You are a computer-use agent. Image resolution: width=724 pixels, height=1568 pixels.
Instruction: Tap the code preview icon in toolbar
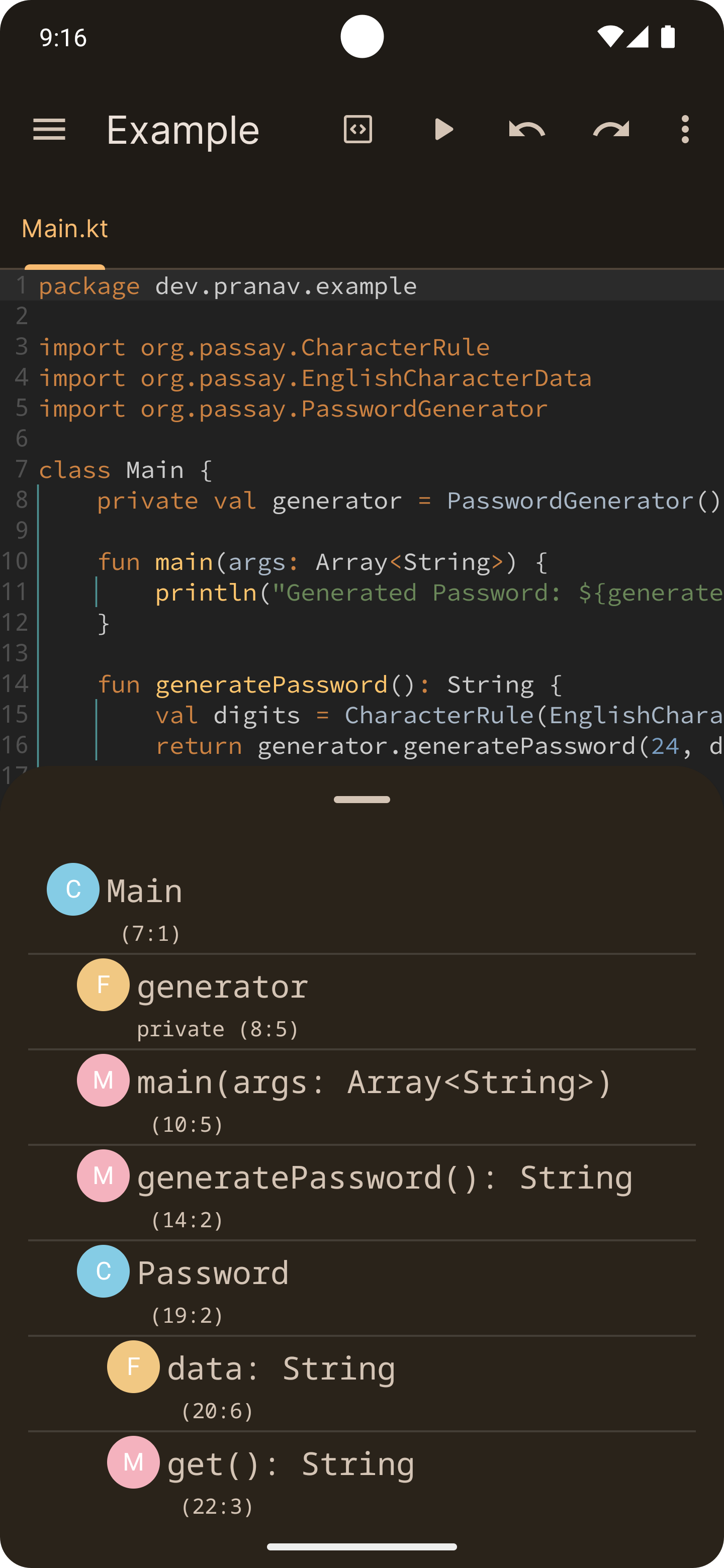357,130
